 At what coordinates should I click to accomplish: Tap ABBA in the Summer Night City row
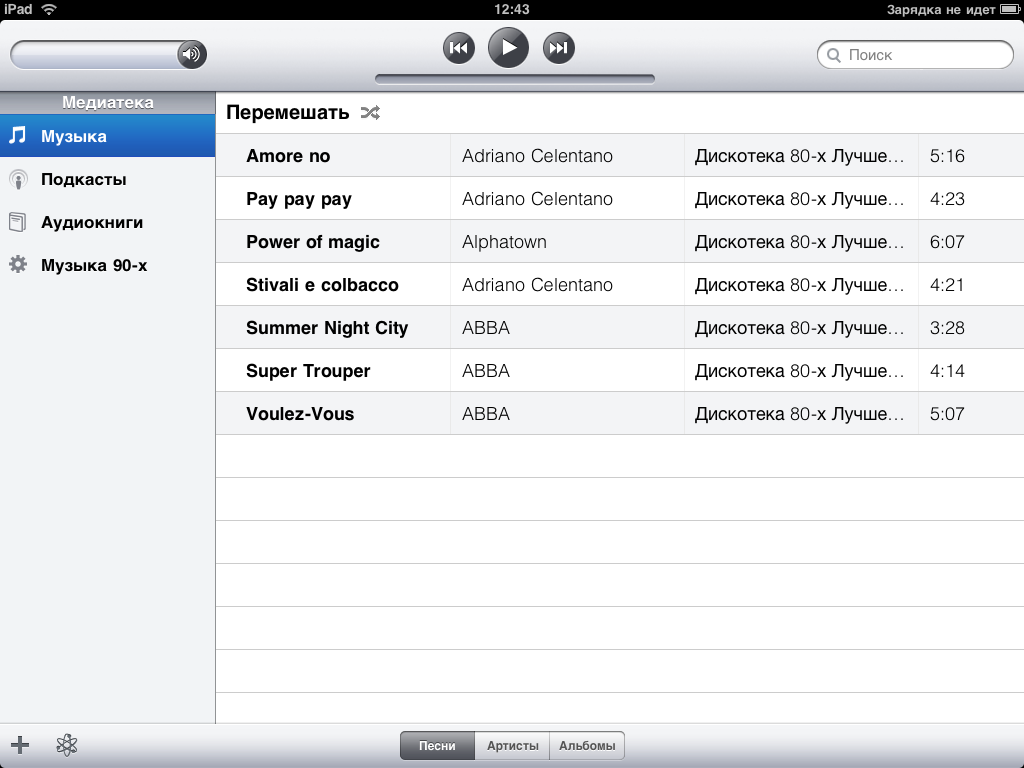coord(486,328)
